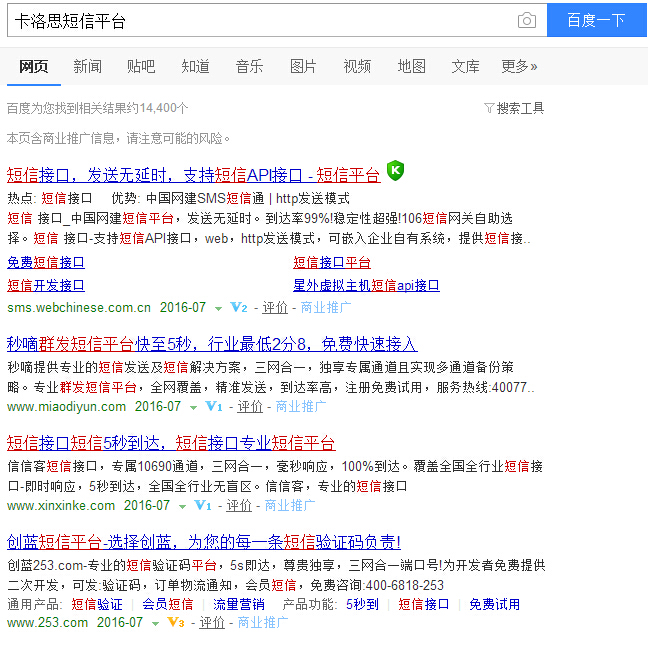This screenshot has width=648, height=649.
Task: Click 评价 for www.xinxinke.com result
Action: 239,505
